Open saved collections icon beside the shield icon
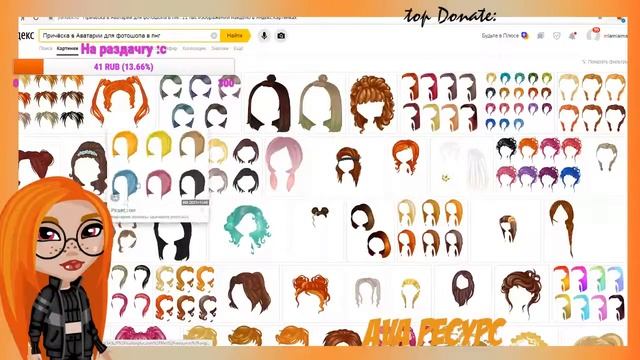 click(540, 36)
